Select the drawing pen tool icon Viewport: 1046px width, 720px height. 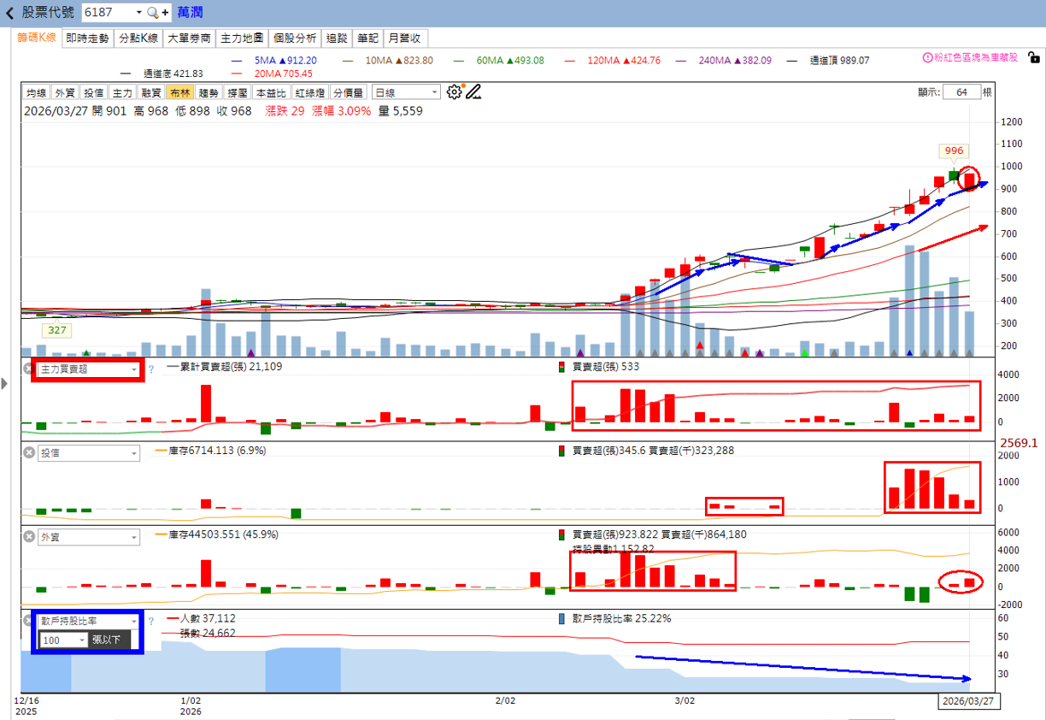(473, 92)
